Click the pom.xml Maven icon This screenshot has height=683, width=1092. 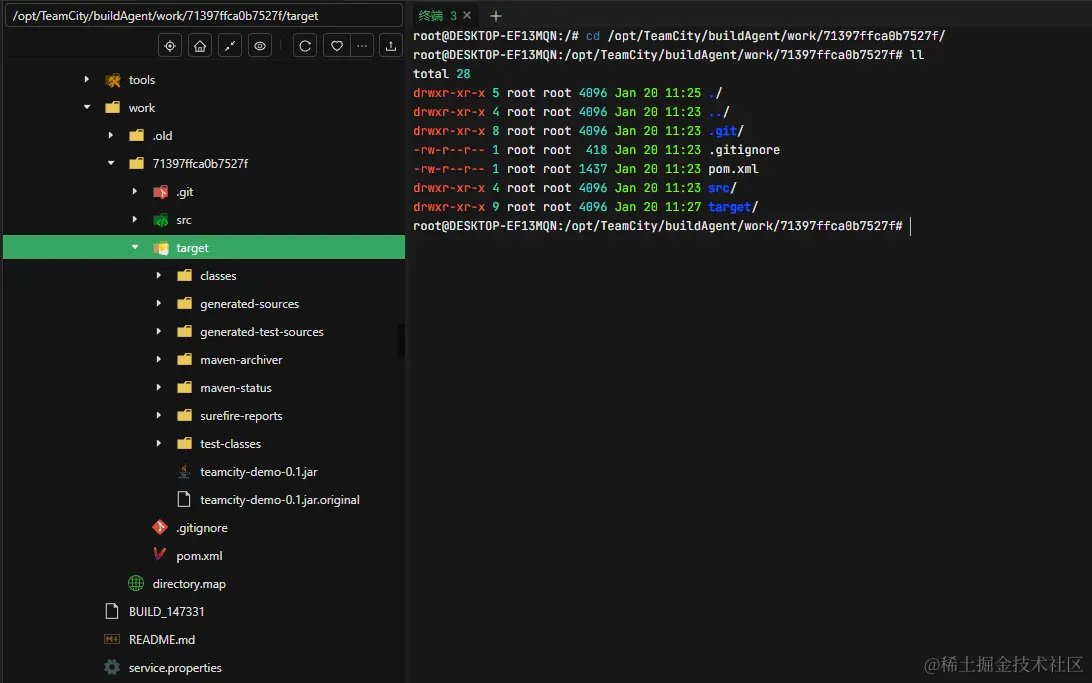159,555
